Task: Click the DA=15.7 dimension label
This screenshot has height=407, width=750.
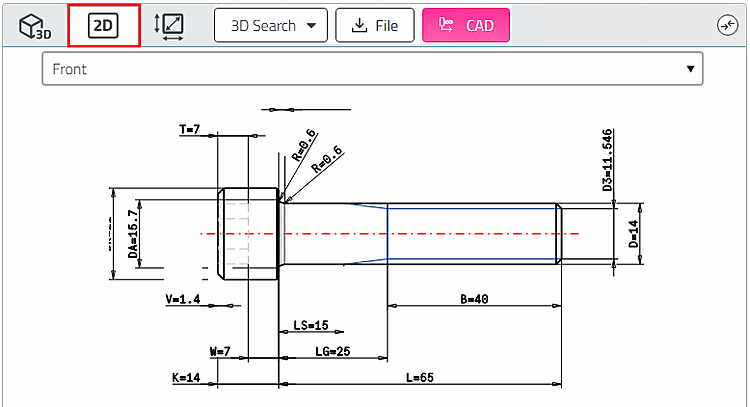Action: 132,234
